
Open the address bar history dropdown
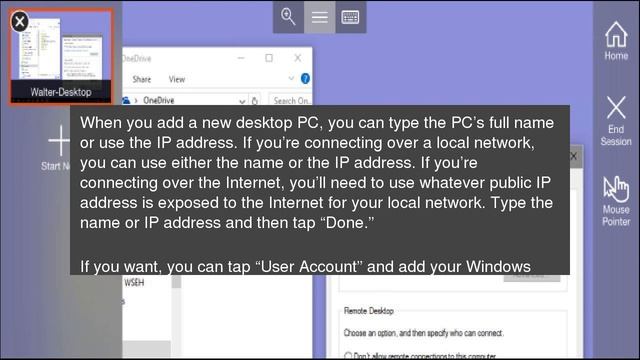pos(242,101)
